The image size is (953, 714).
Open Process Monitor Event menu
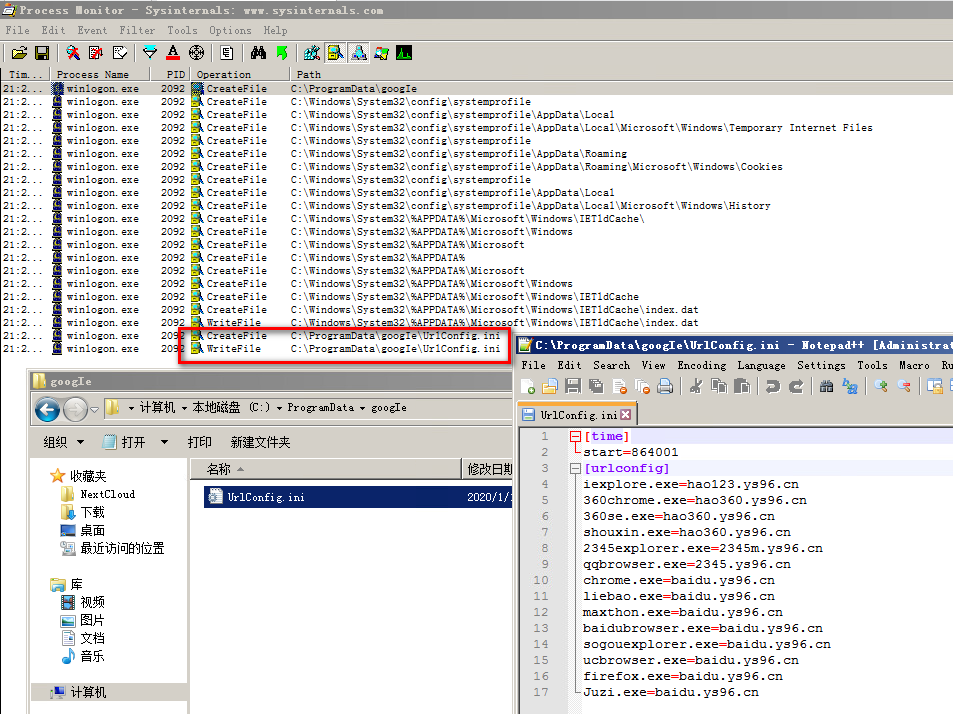92,30
